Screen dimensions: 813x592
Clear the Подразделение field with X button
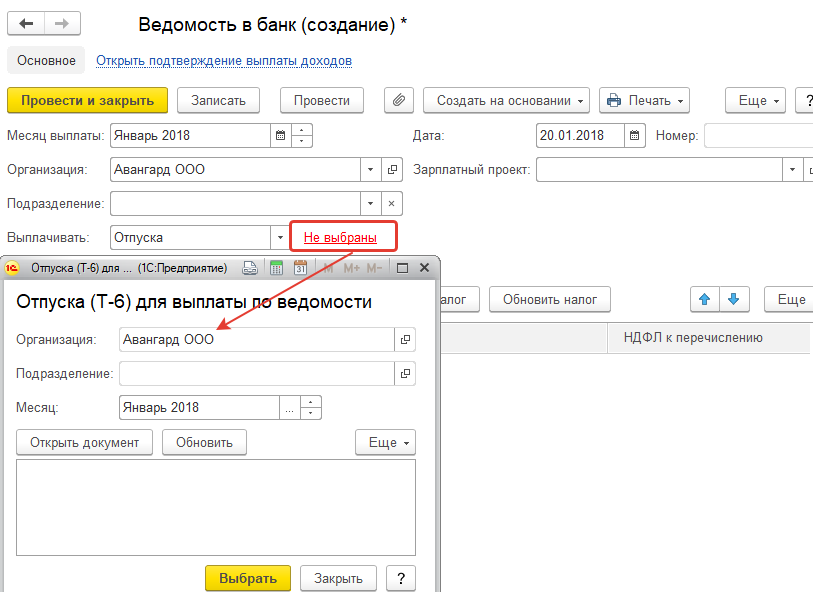(x=391, y=204)
